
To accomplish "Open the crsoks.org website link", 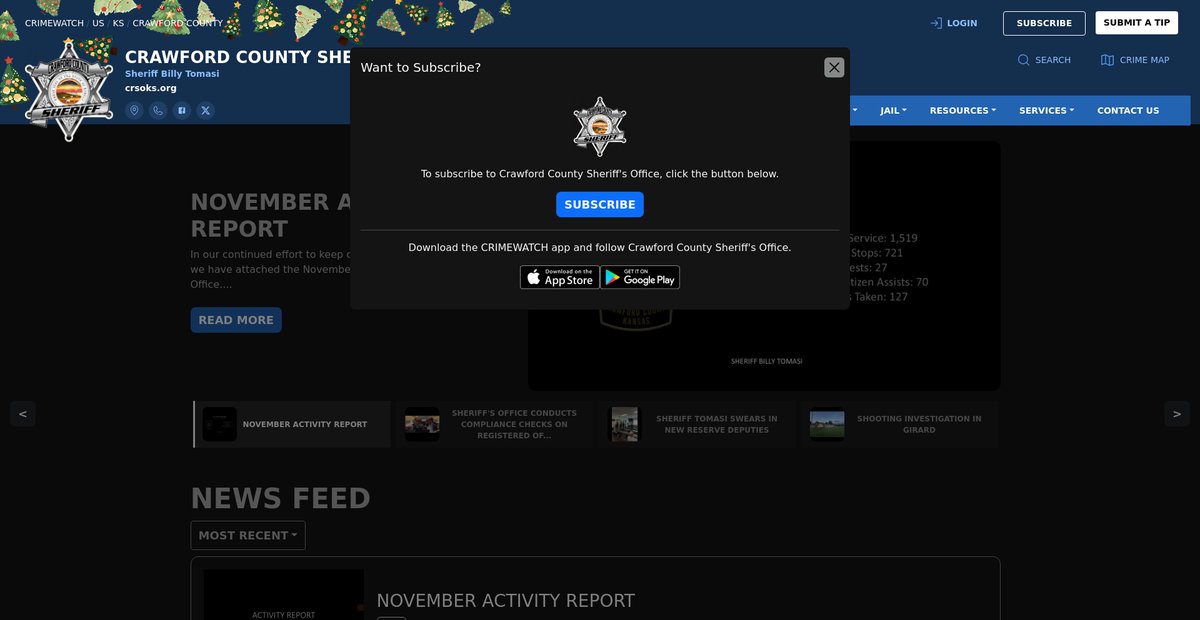I will 151,88.
